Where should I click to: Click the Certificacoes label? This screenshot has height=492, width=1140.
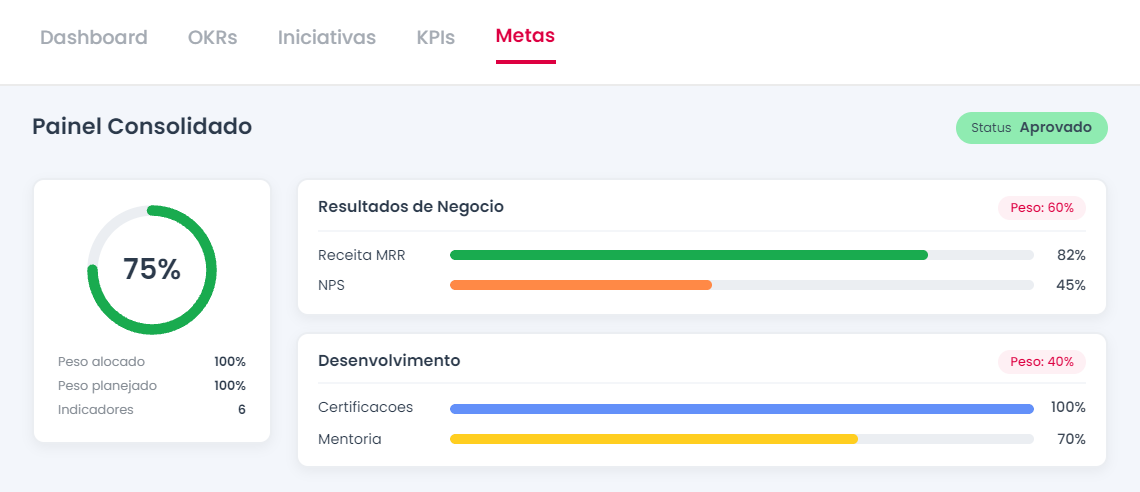tap(366, 407)
